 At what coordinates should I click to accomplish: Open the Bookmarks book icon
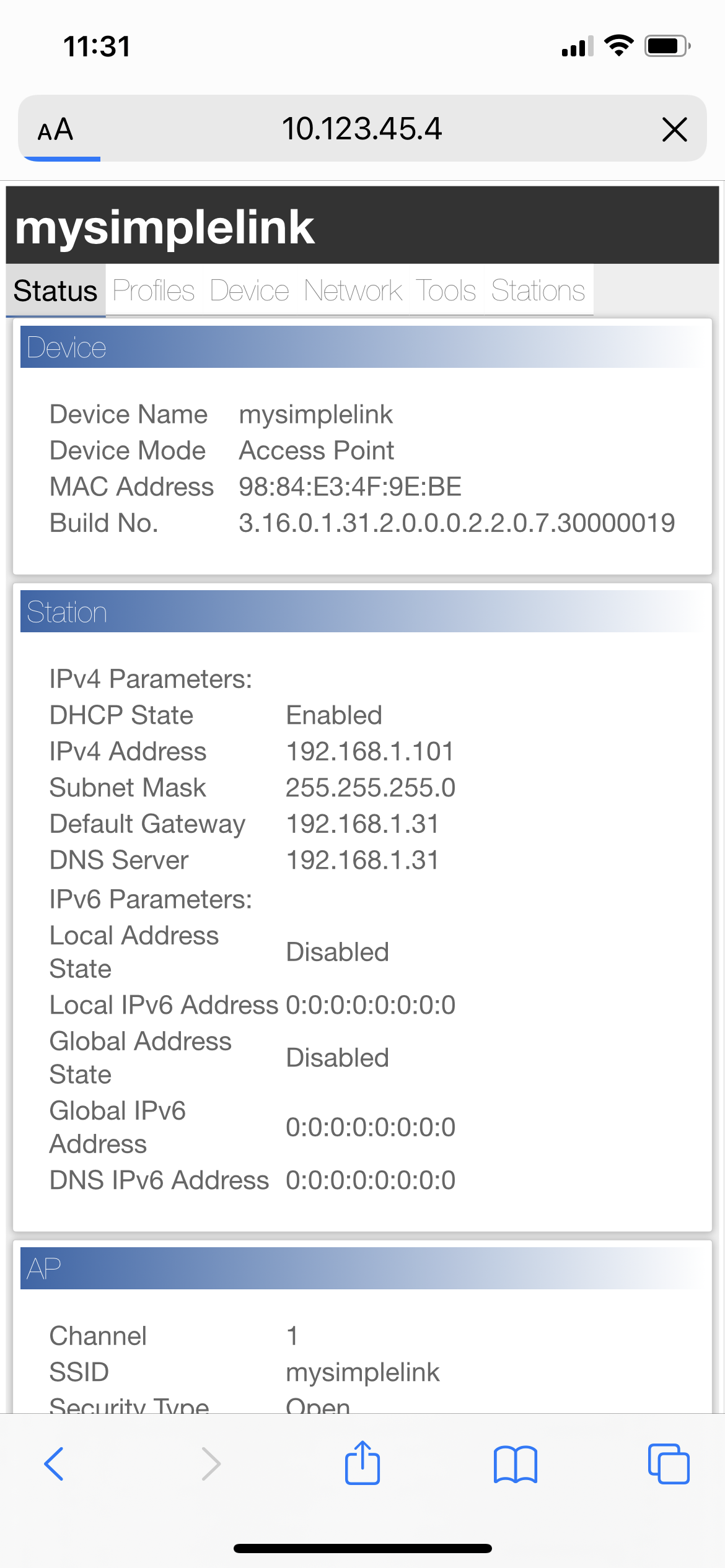(x=516, y=1465)
